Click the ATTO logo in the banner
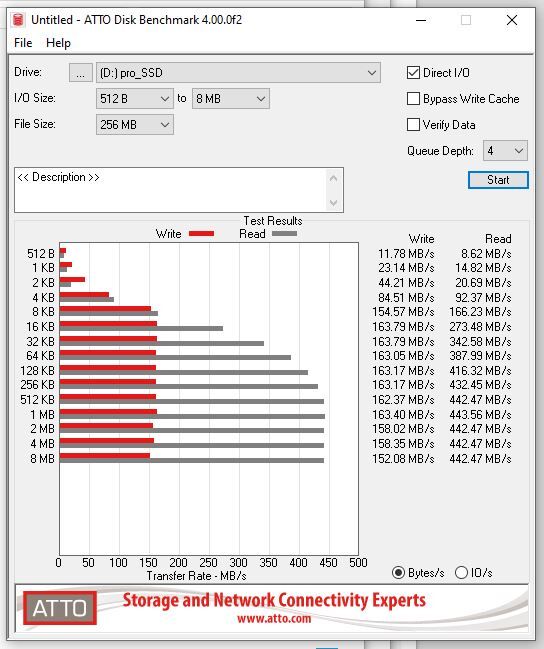This screenshot has height=649, width=544. (x=60, y=608)
